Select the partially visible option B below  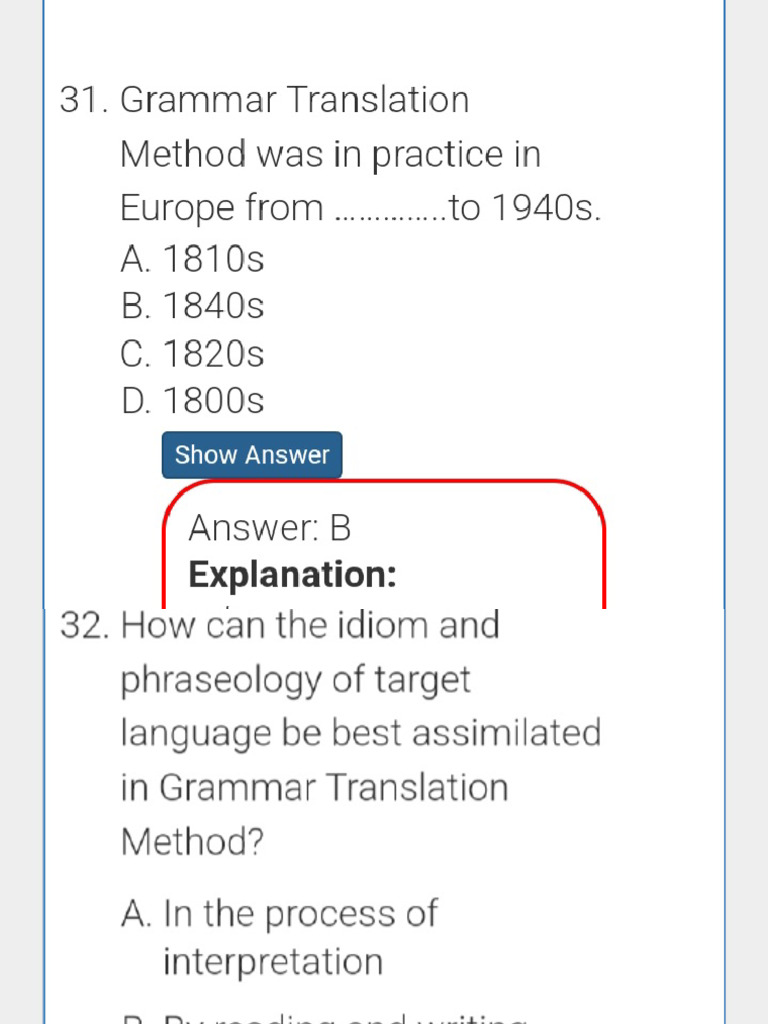coord(325,1017)
